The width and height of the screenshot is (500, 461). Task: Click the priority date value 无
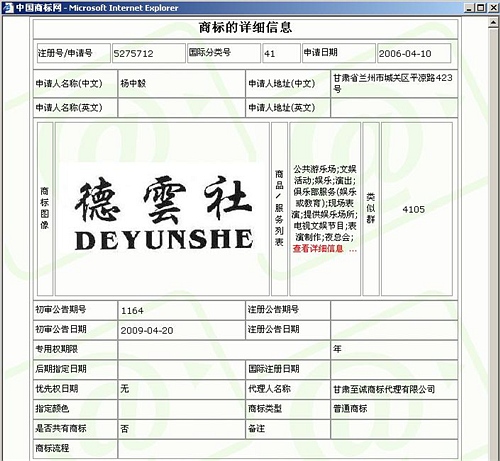pyautogui.click(x=125, y=389)
